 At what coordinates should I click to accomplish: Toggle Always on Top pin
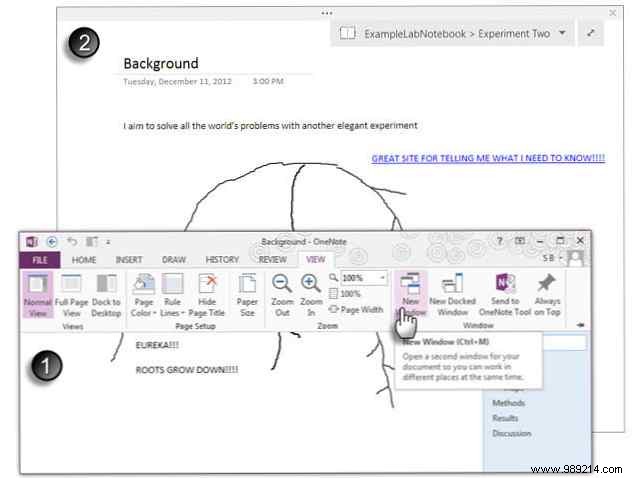pyautogui.click(x=547, y=295)
